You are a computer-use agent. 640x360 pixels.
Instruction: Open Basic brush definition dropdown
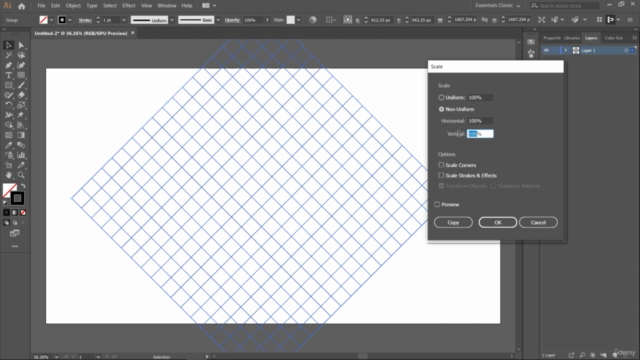coord(218,20)
